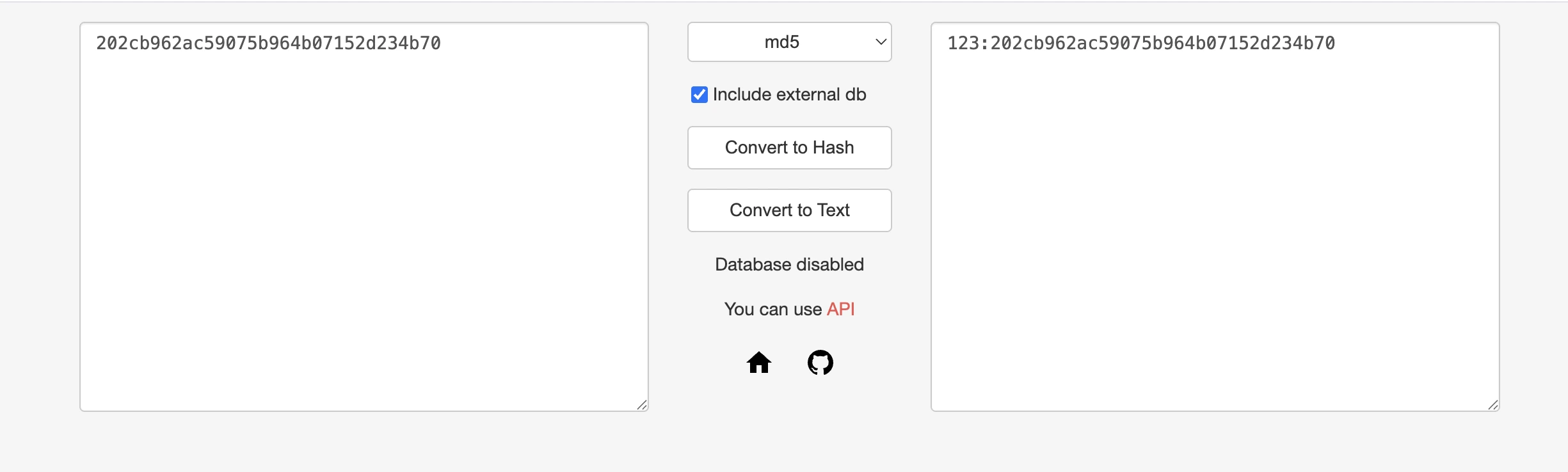Click the hash after the colon in the output
1568x472 pixels.
pyautogui.click(x=1162, y=43)
